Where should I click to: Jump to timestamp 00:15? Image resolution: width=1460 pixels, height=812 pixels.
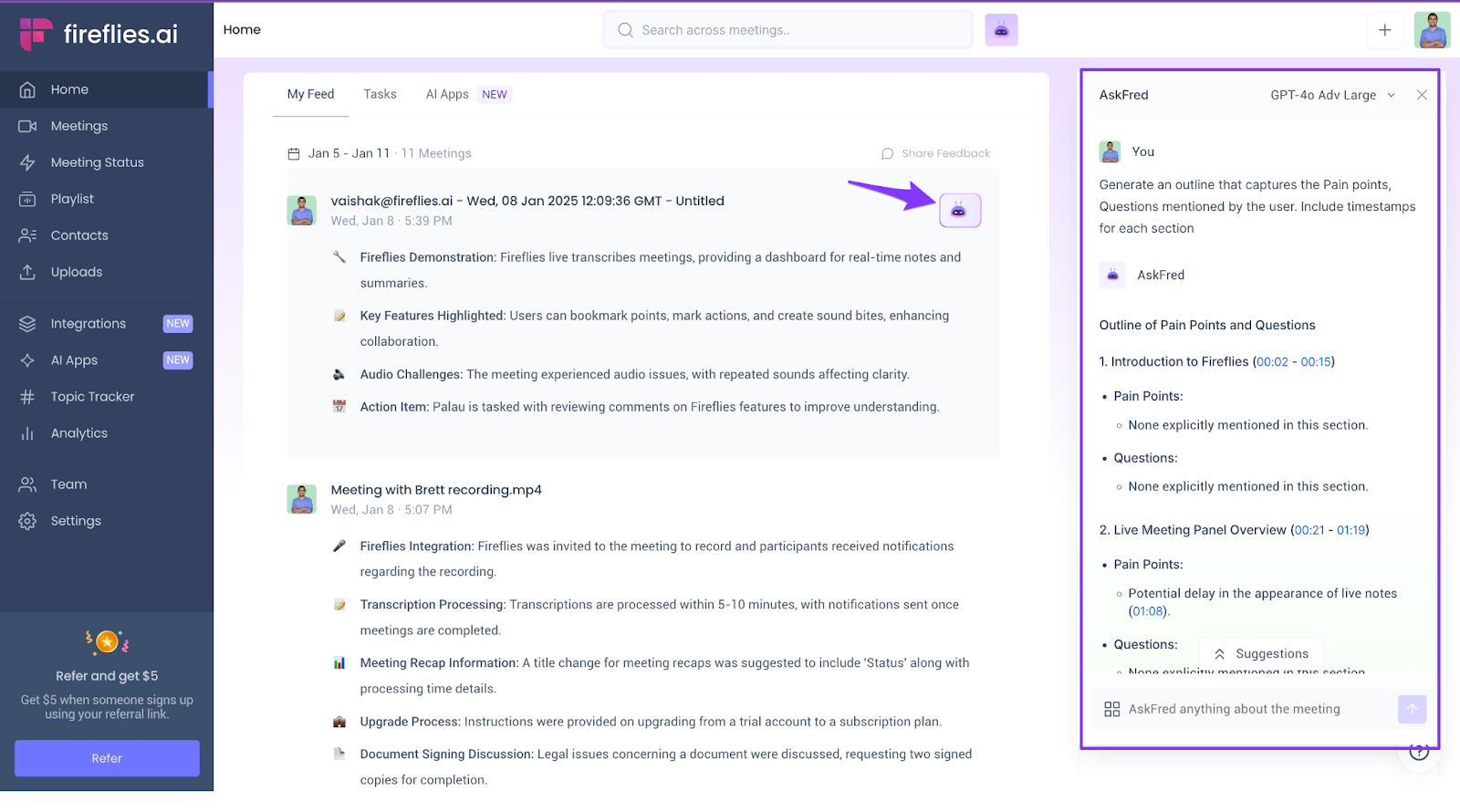1316,362
